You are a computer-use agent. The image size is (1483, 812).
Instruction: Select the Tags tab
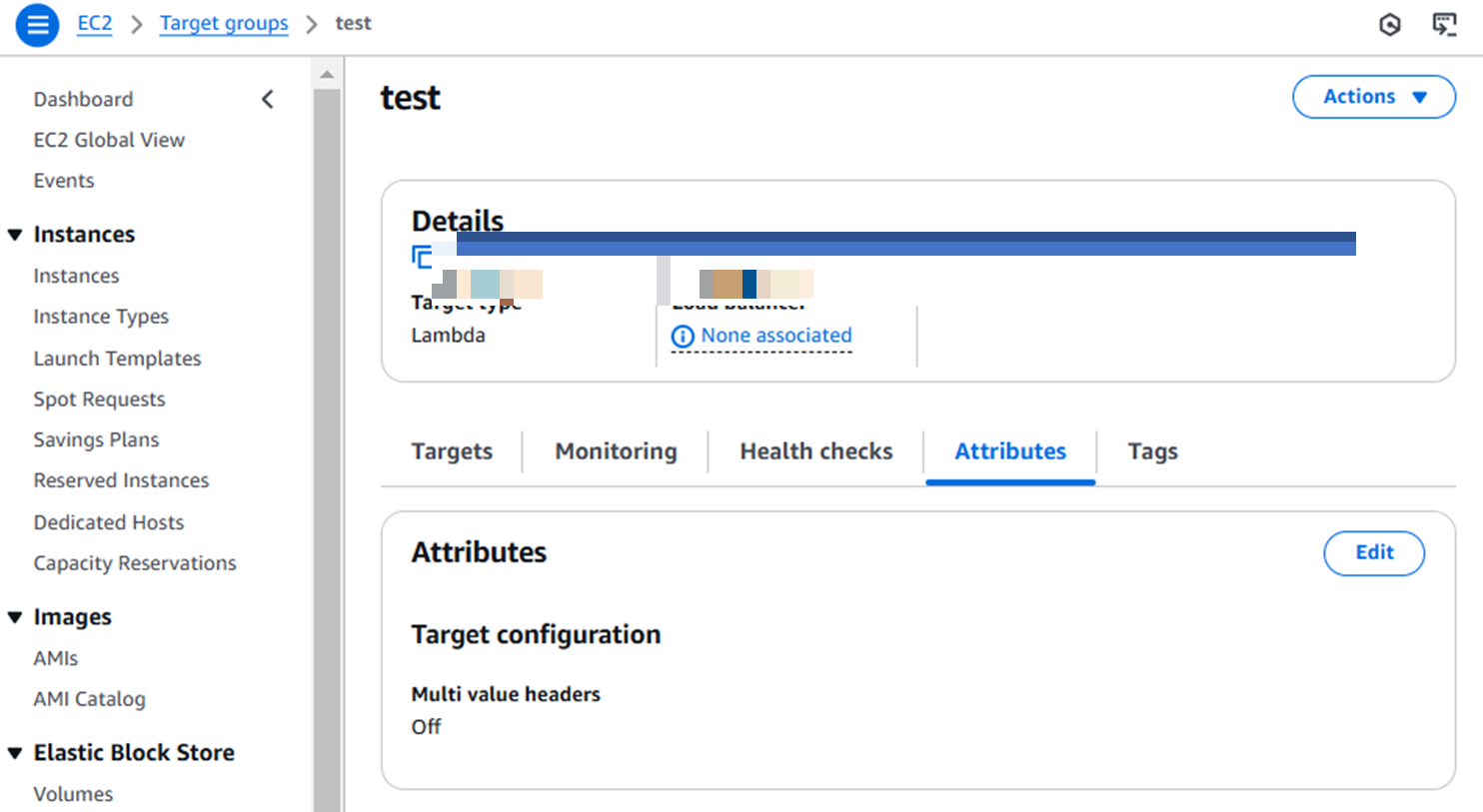1152,451
